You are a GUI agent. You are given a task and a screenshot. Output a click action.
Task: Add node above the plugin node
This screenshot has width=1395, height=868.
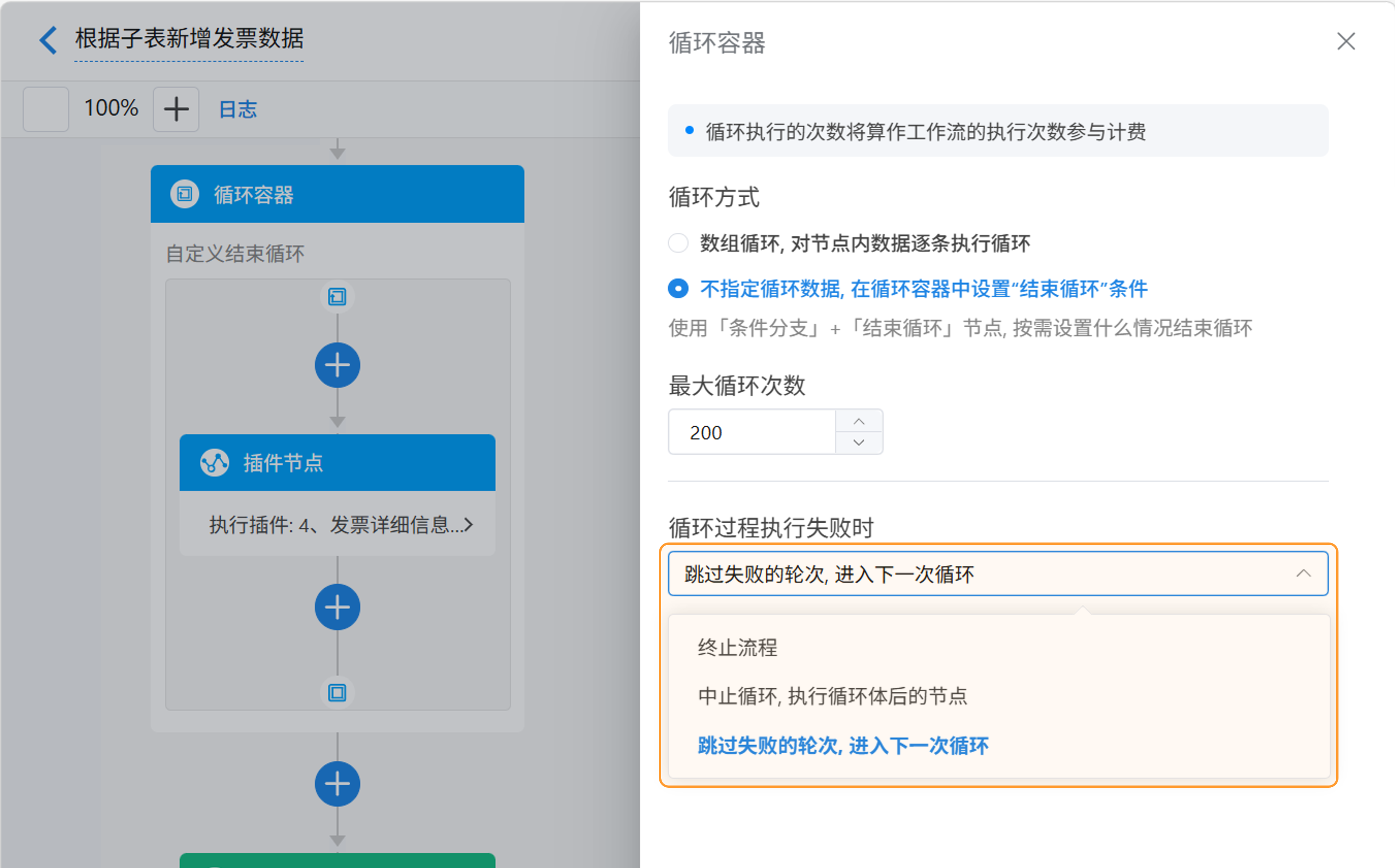[337, 365]
